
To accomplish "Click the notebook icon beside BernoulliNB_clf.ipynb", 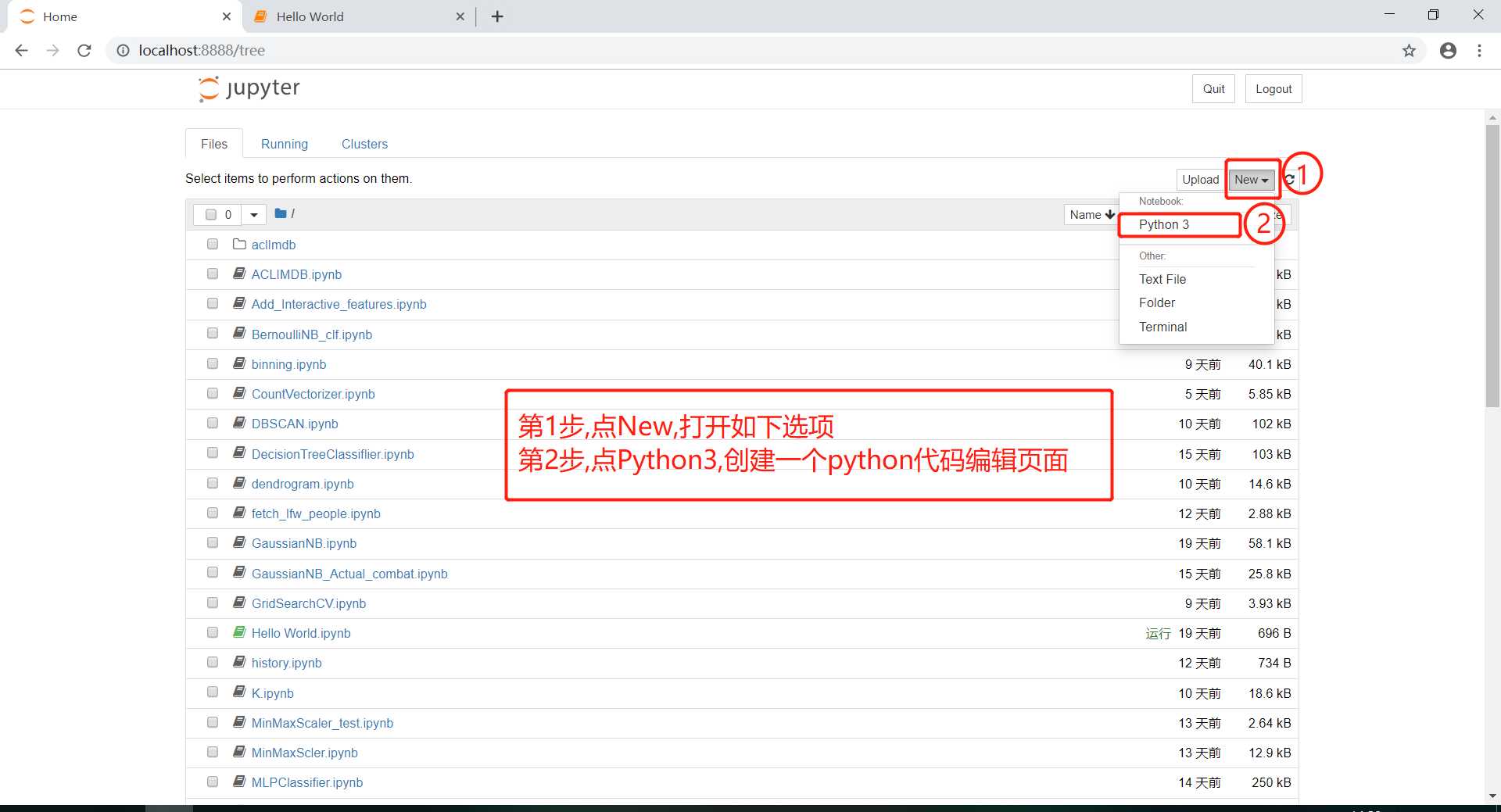I will point(239,334).
